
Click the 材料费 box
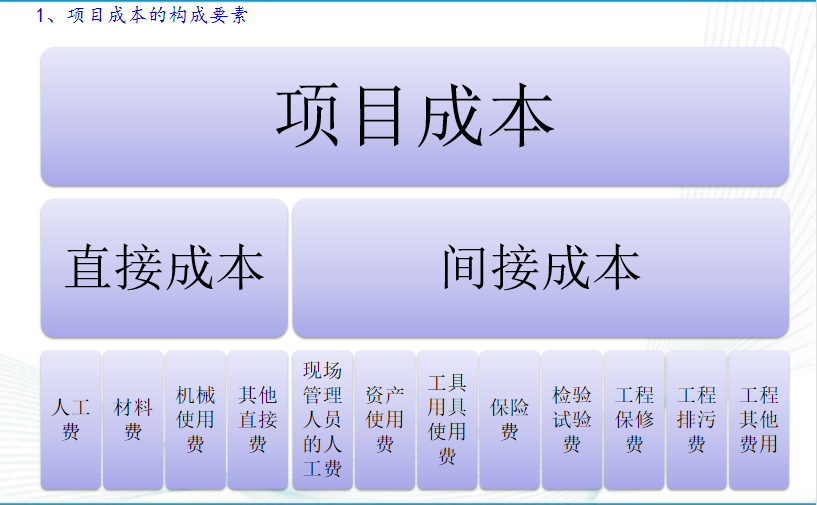[133, 420]
